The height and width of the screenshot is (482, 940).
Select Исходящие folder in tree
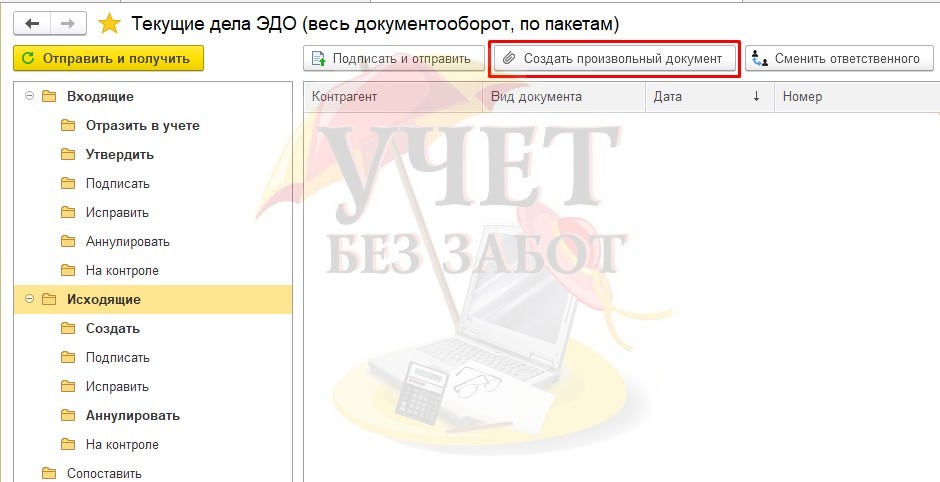[x=104, y=300]
